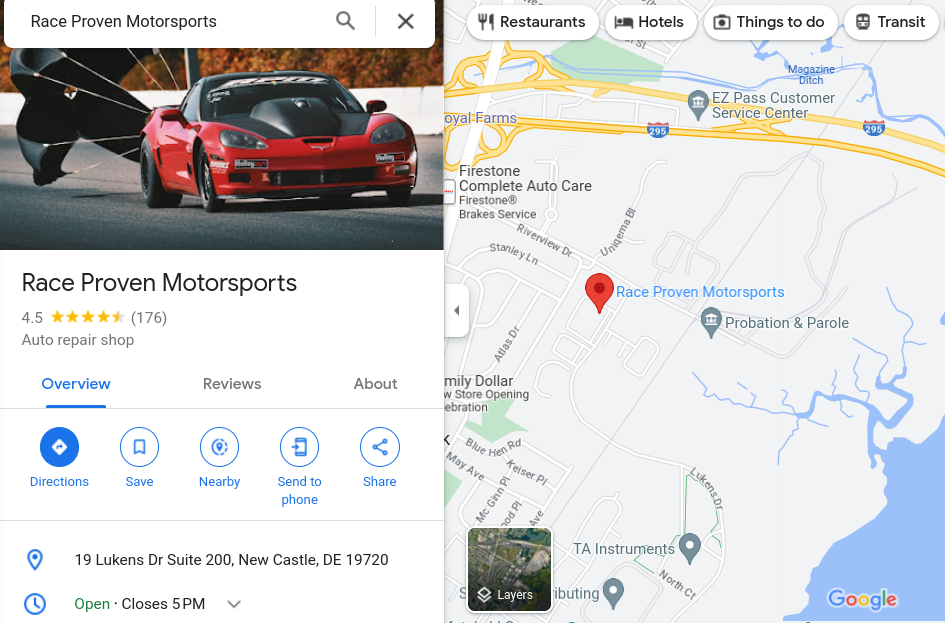Save the place with the bookmark icon
The image size is (945, 623).
point(139,447)
